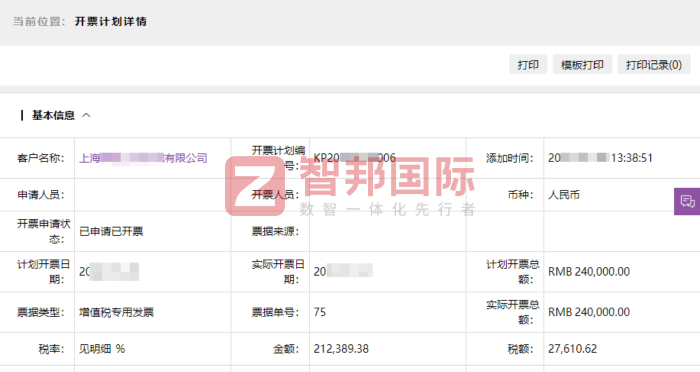Select the 实际开票日期 date value
This screenshot has height=372, width=700.
pyautogui.click(x=343, y=272)
